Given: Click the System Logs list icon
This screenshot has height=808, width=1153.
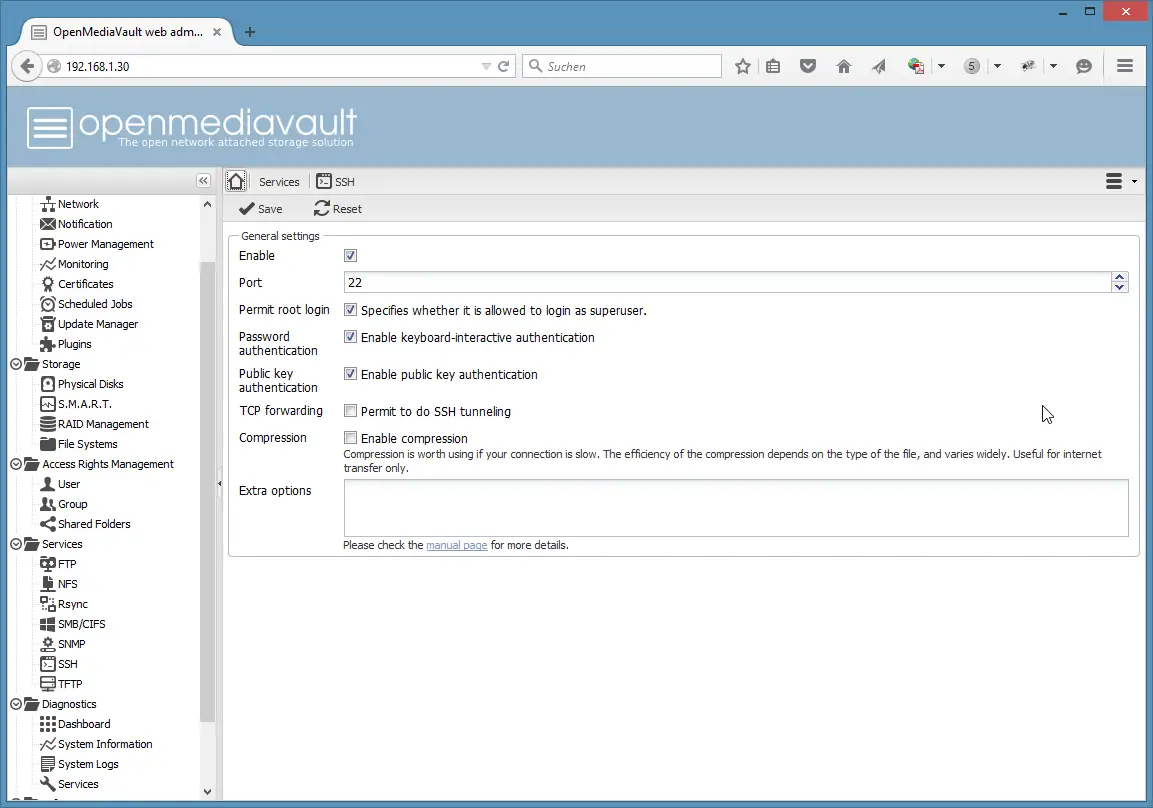Looking at the screenshot, I should coord(48,764).
